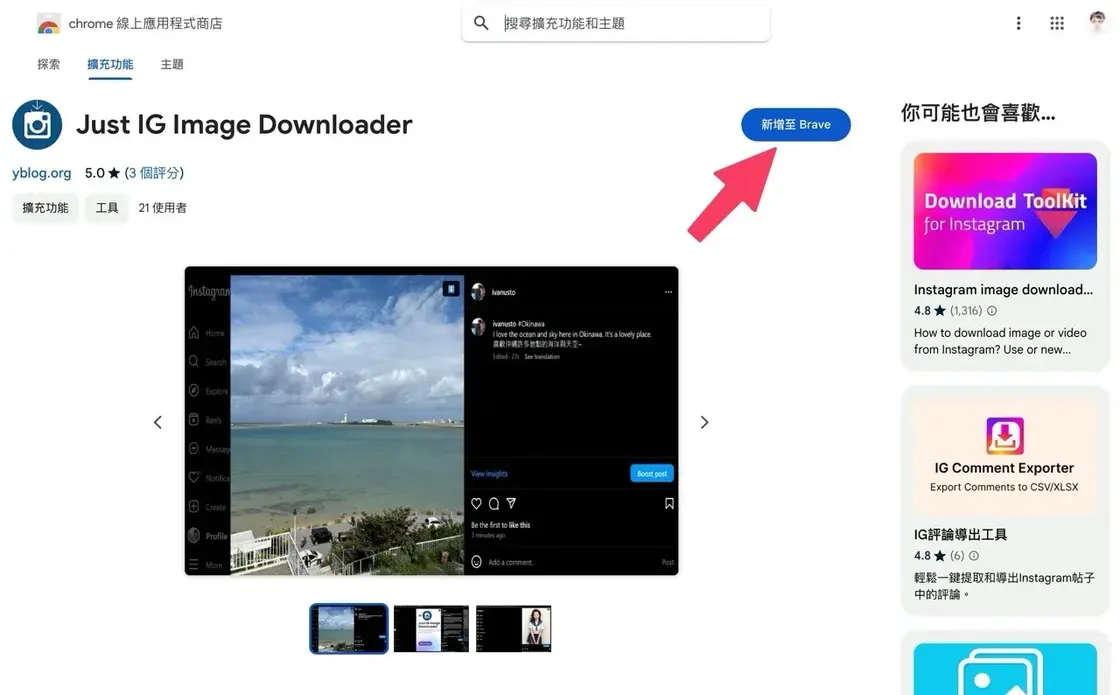
Task: Select the 擴充功能 tab
Action: (110, 64)
